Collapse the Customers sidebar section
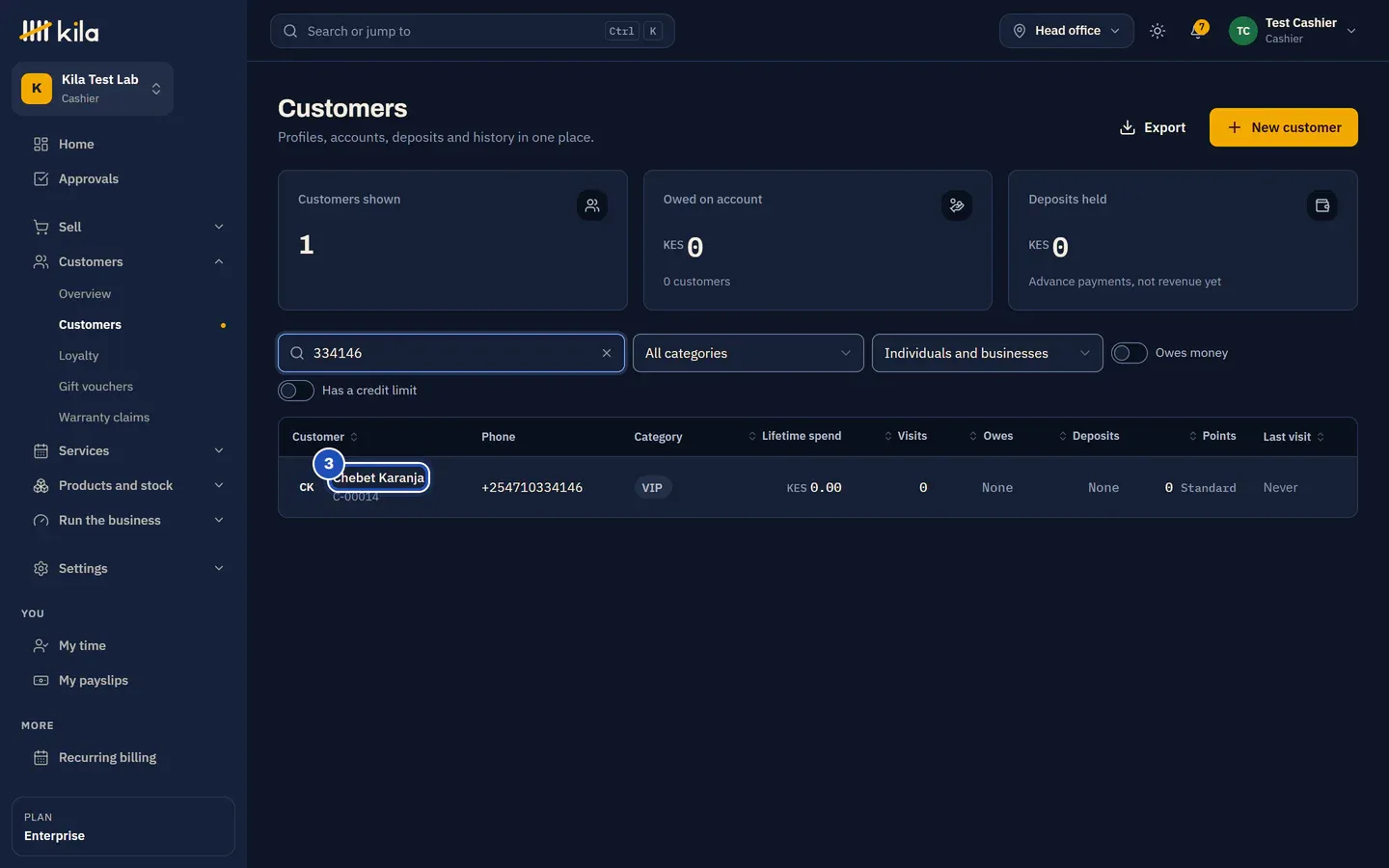 (129, 261)
